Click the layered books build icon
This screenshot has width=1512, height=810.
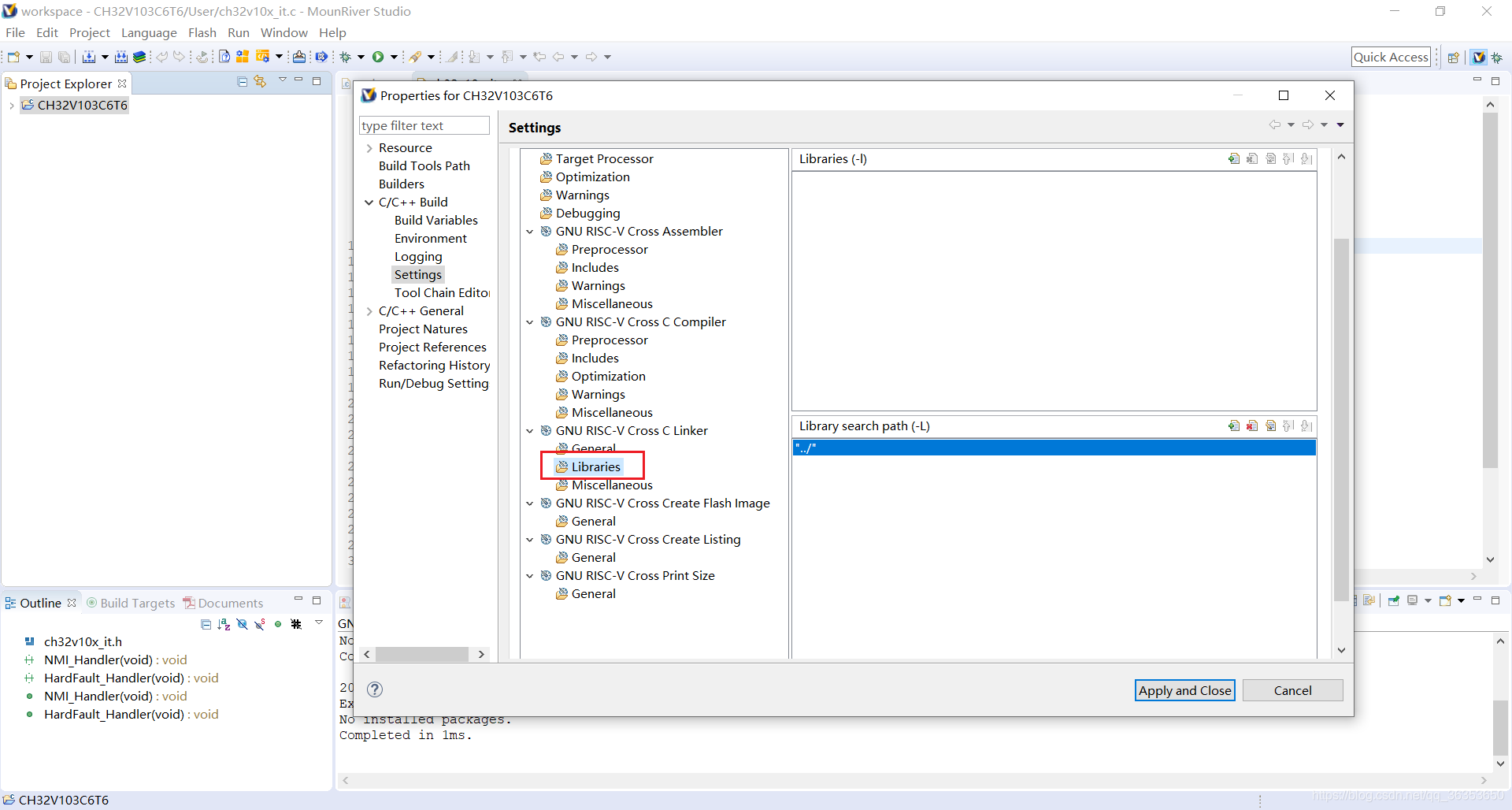pos(139,57)
